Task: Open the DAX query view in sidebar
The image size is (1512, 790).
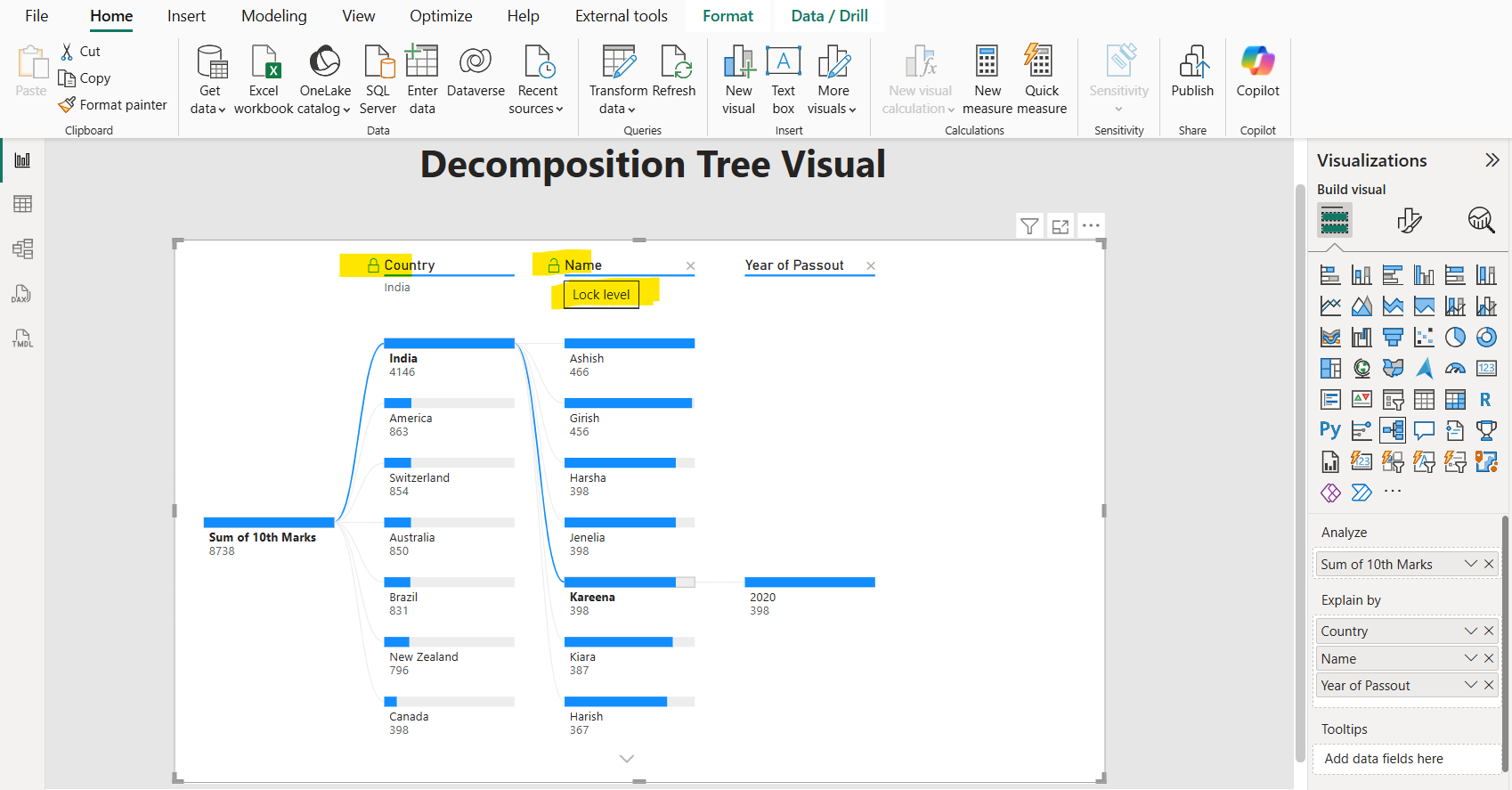Action: [x=22, y=294]
